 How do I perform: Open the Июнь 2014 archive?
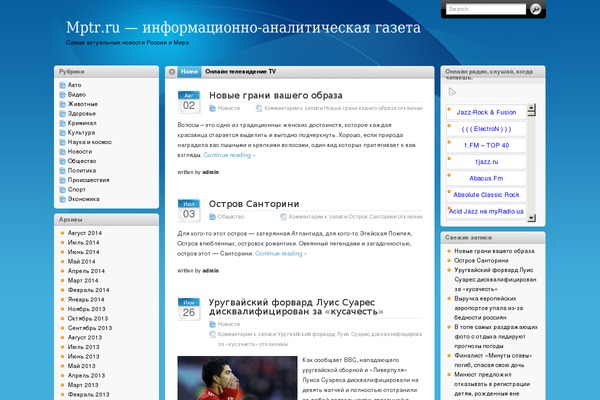83,252
